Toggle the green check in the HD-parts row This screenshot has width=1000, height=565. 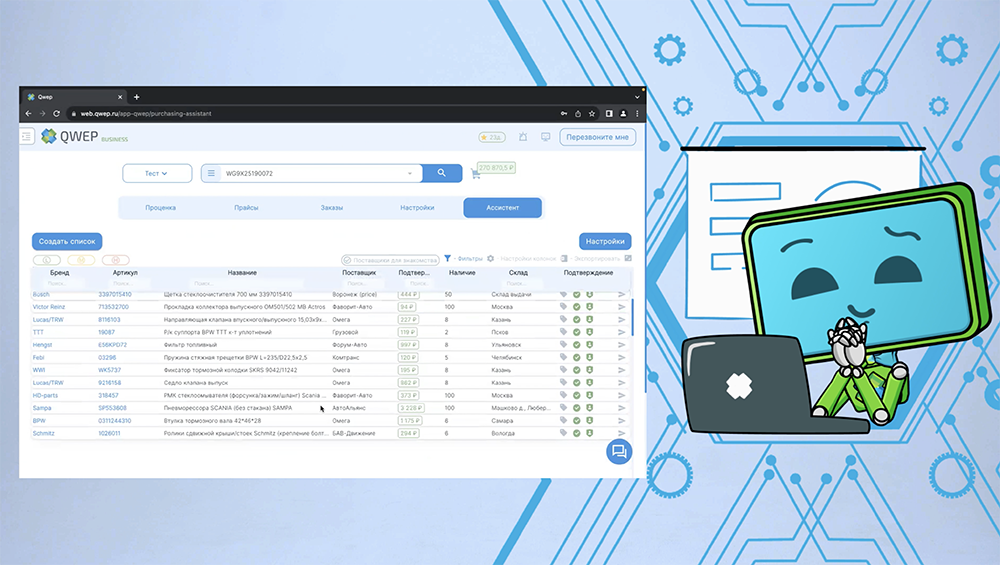click(577, 395)
